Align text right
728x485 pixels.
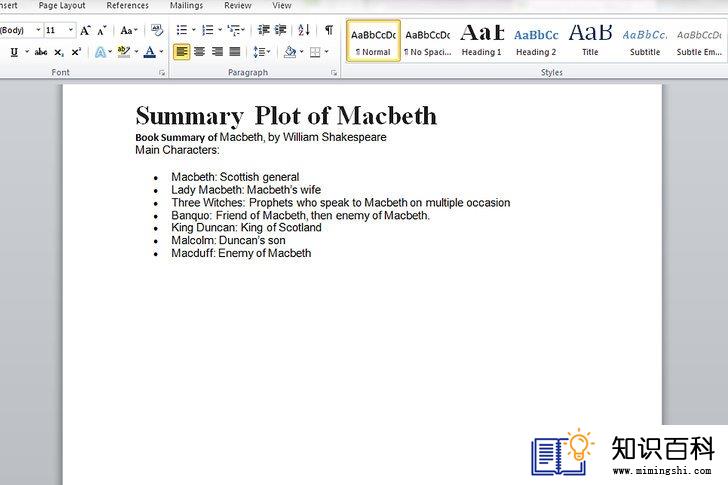click(x=217, y=52)
